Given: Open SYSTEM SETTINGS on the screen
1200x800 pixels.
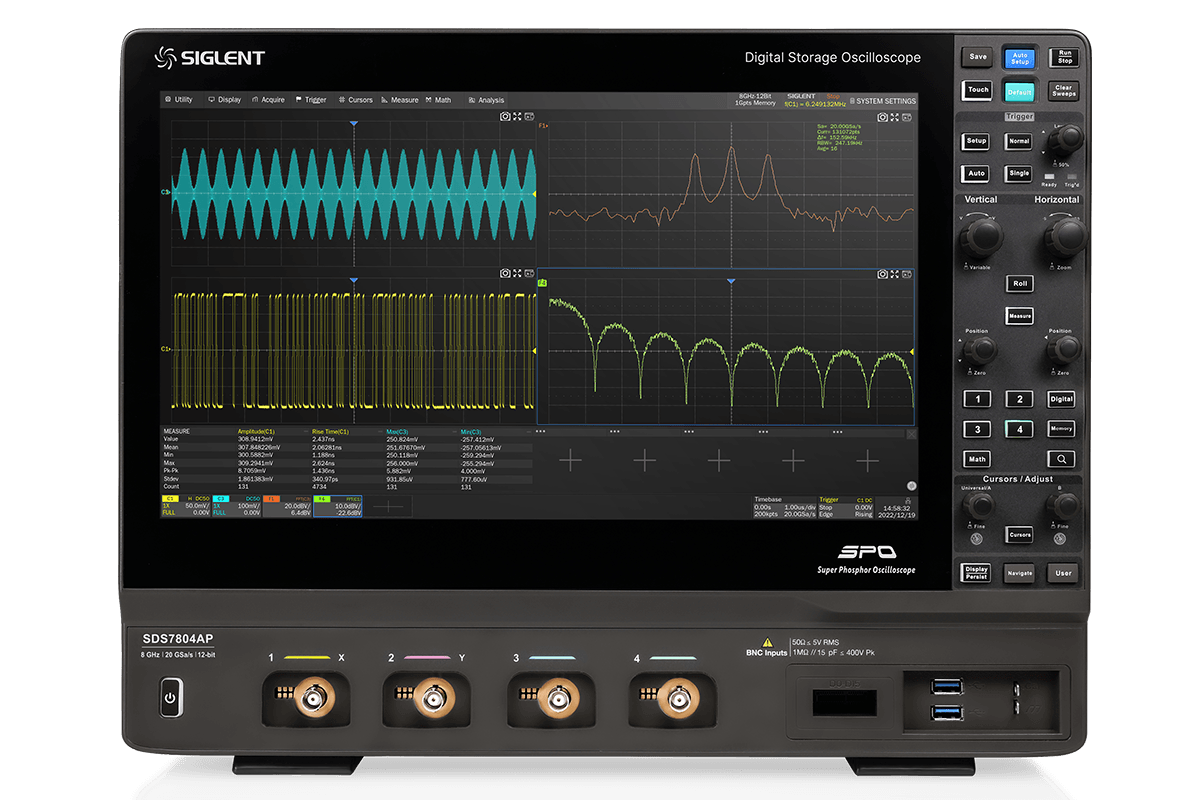Looking at the screenshot, I should 883,101.
